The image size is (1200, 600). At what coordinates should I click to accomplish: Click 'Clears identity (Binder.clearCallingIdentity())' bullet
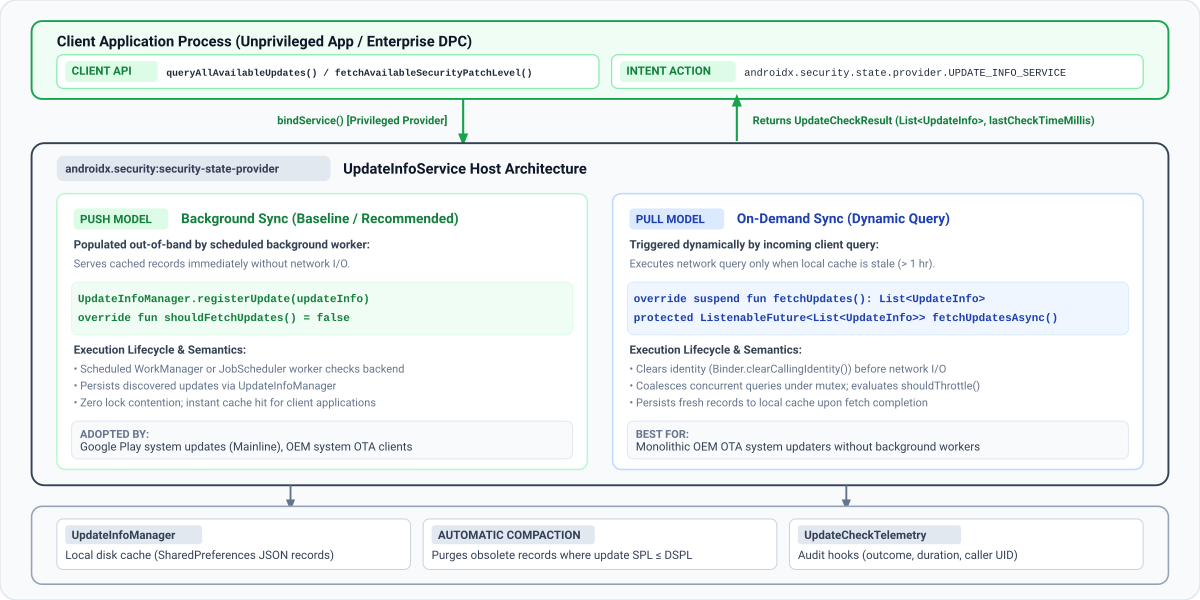click(788, 369)
